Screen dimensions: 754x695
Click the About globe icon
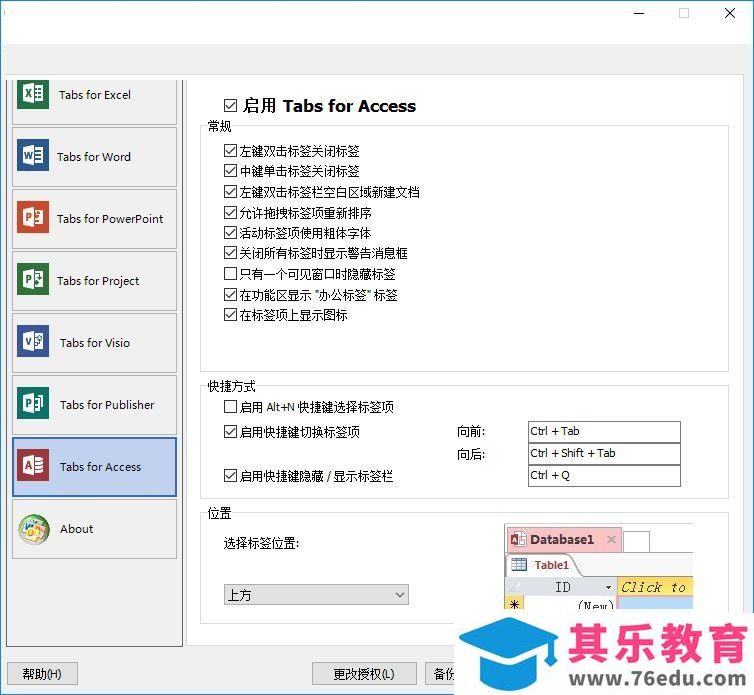click(x=34, y=529)
